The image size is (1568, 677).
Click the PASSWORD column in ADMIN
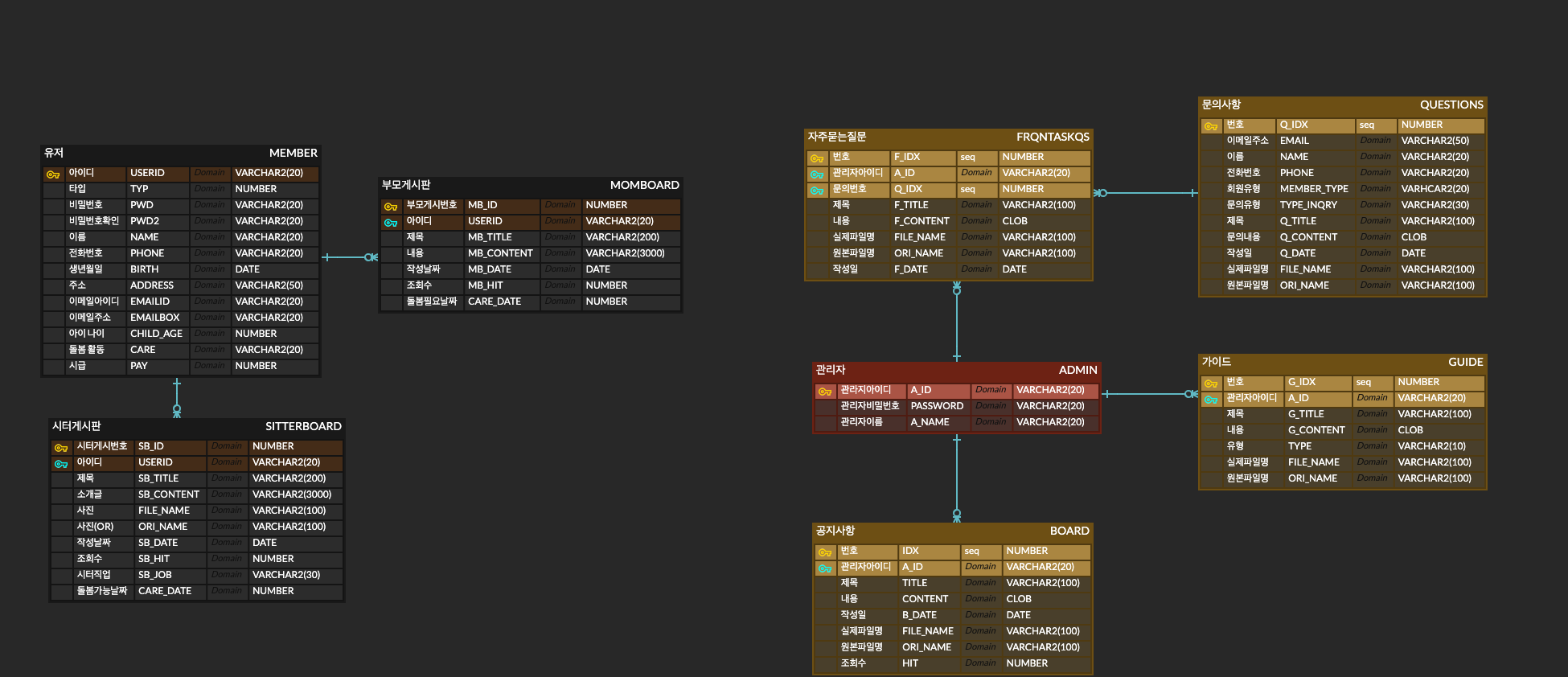tap(937, 406)
